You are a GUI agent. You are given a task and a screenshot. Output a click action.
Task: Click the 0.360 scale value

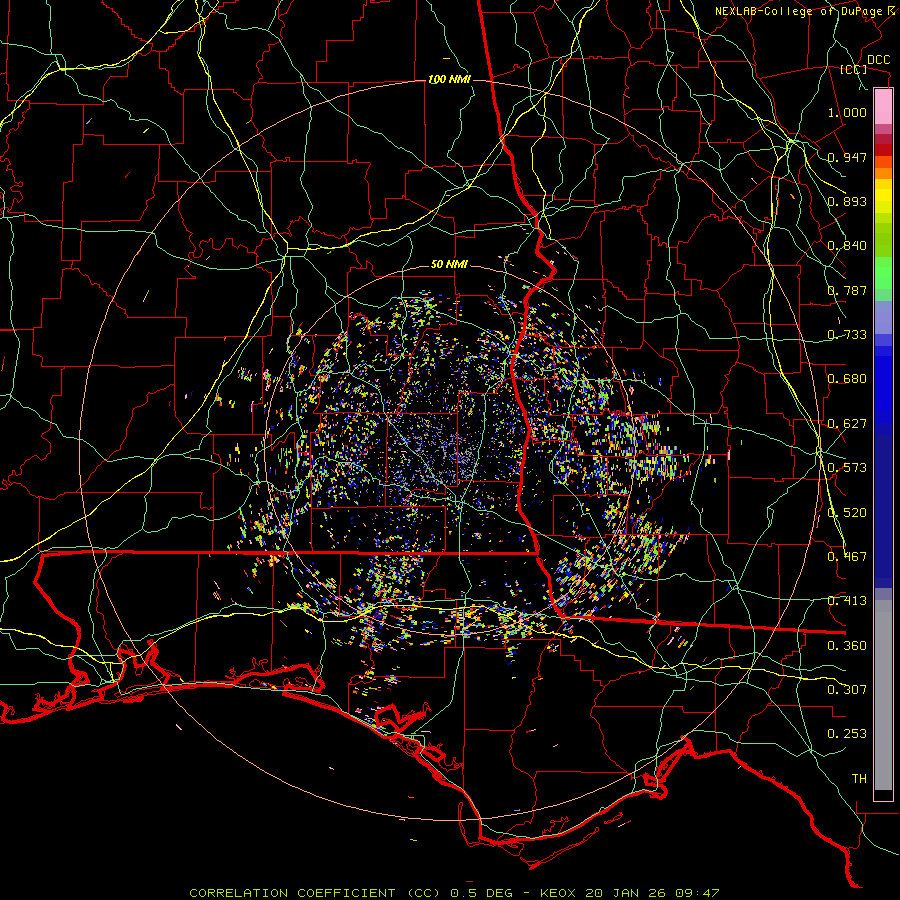[847, 646]
